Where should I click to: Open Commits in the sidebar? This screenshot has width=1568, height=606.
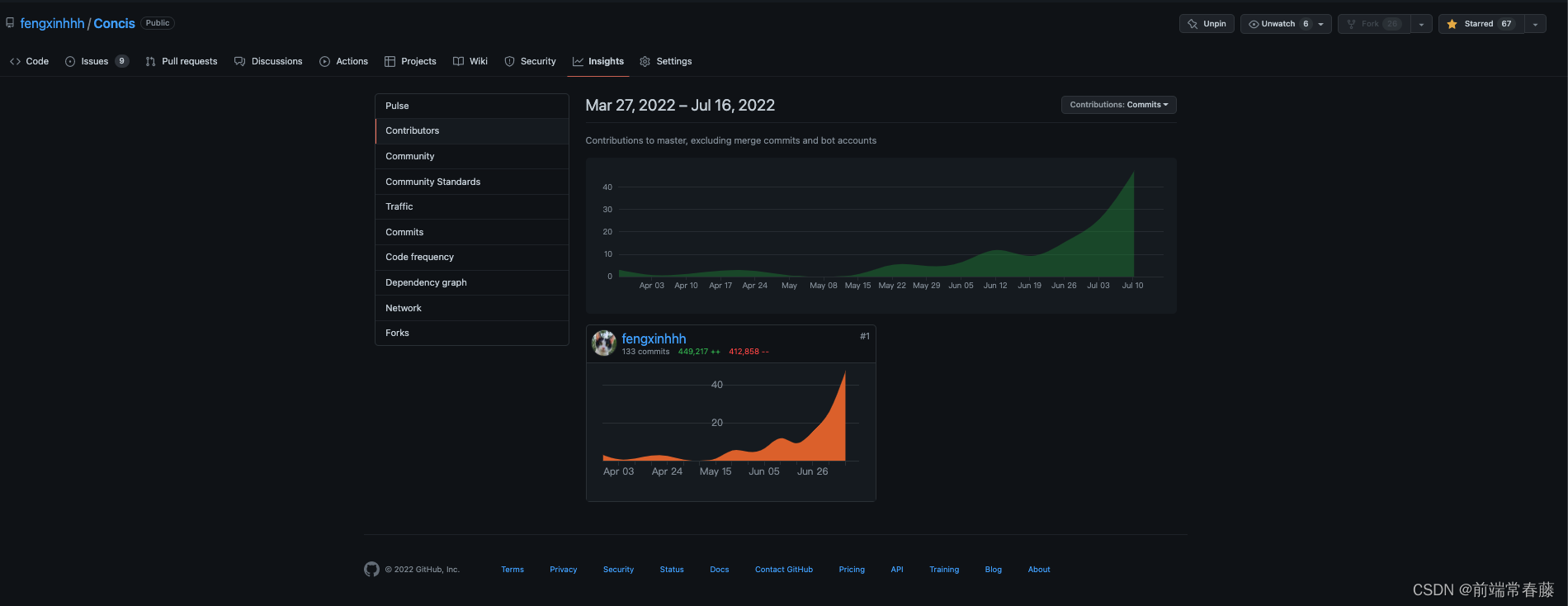point(472,232)
